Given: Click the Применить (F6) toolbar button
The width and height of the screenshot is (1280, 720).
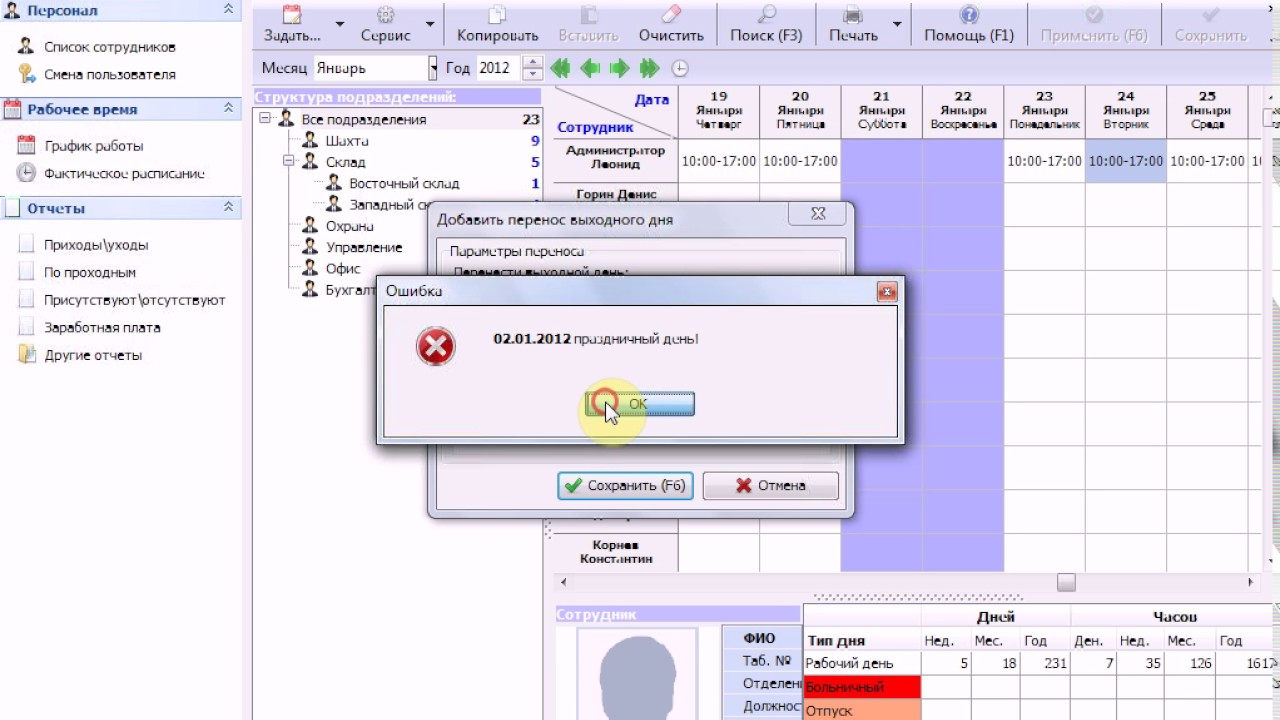Looking at the screenshot, I should [1094, 24].
